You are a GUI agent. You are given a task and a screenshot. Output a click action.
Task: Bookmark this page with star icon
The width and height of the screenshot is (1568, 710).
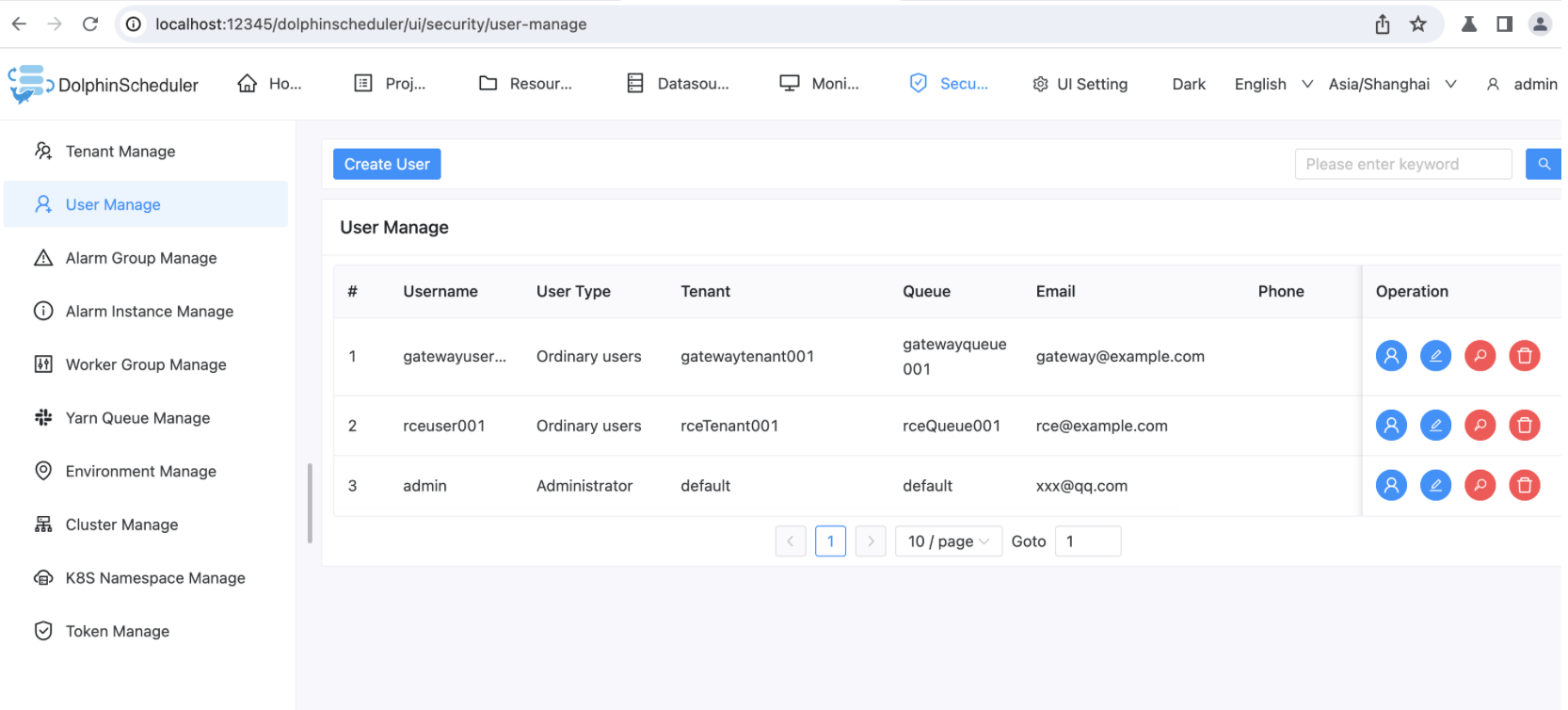(1418, 24)
